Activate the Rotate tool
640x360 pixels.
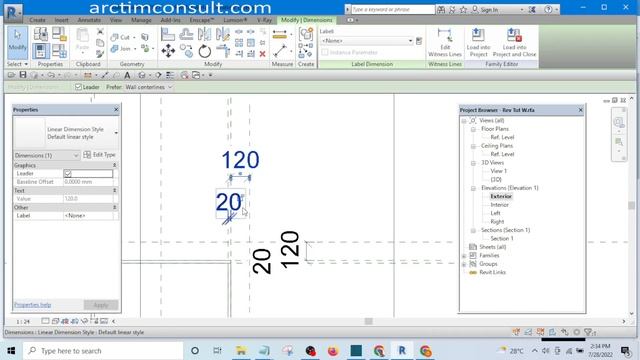[204, 51]
